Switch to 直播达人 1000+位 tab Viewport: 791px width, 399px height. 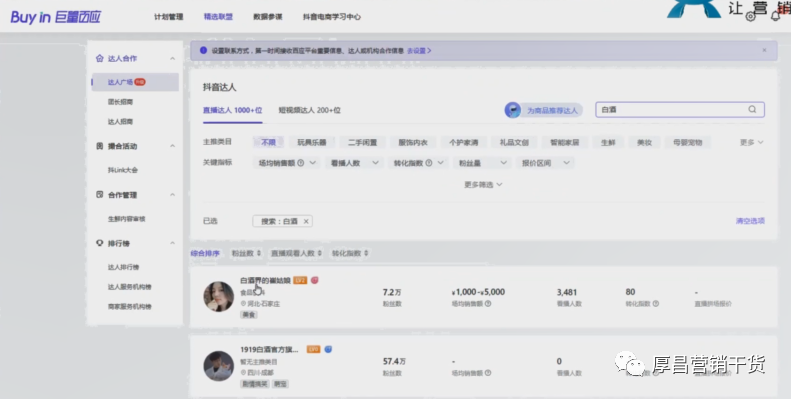click(232, 110)
